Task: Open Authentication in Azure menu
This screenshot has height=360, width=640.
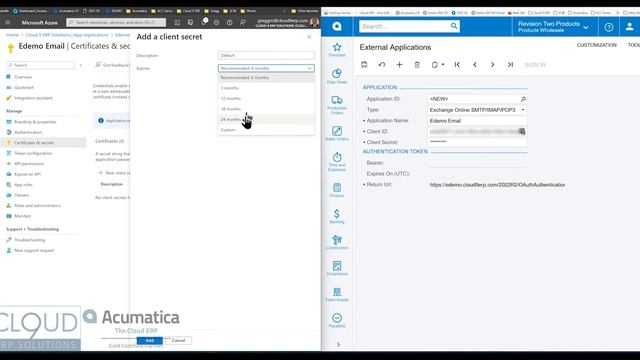Action: 28,132
